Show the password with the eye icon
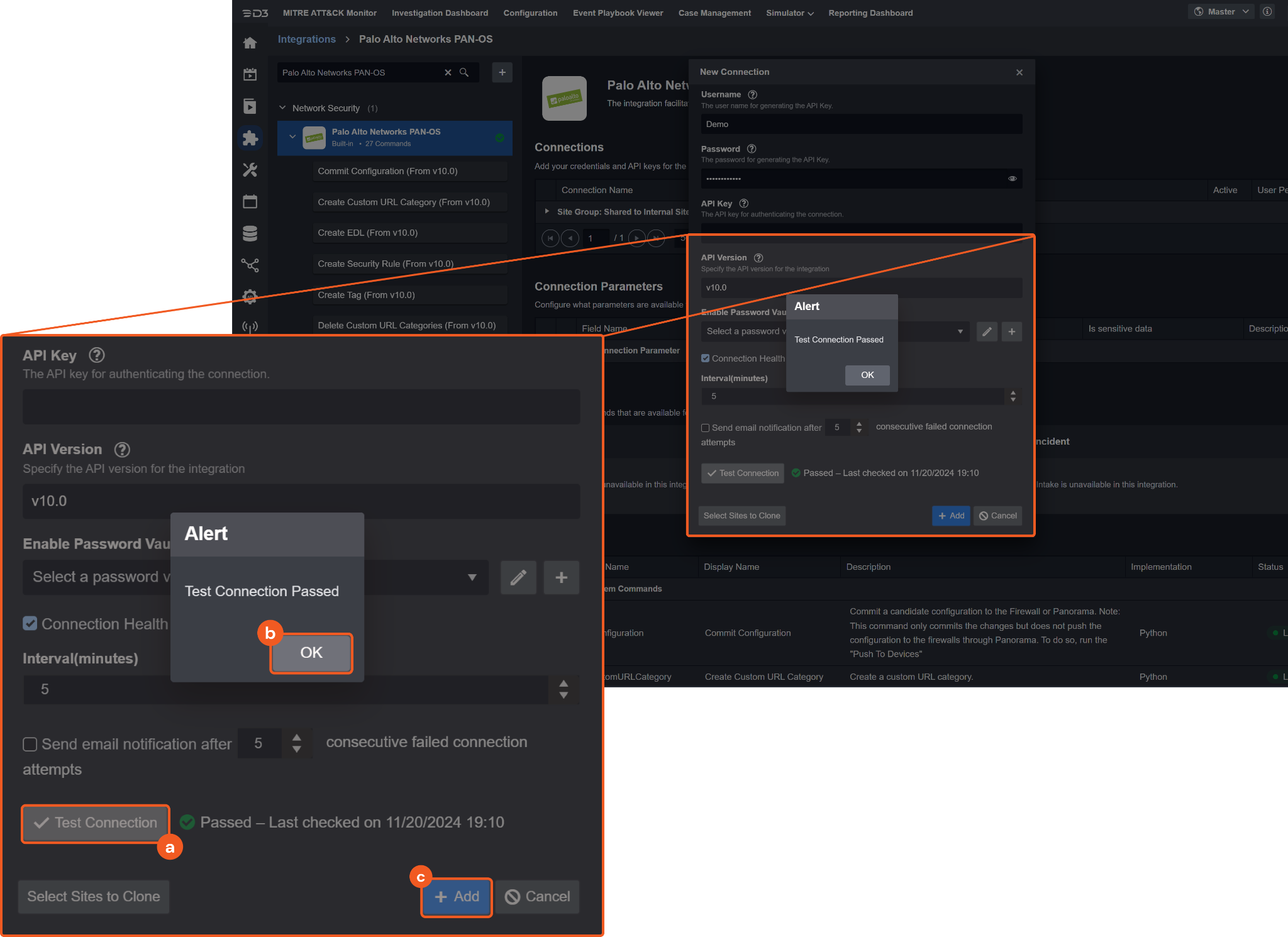 coord(1012,179)
